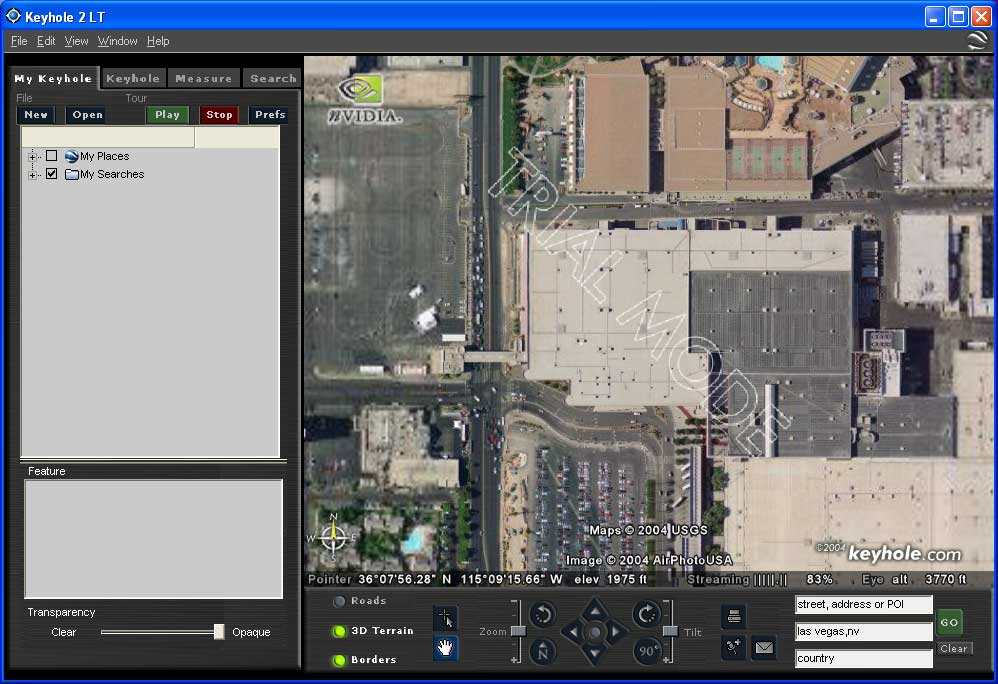Image resolution: width=998 pixels, height=684 pixels.
Task: Click the GO search button
Action: point(948,622)
